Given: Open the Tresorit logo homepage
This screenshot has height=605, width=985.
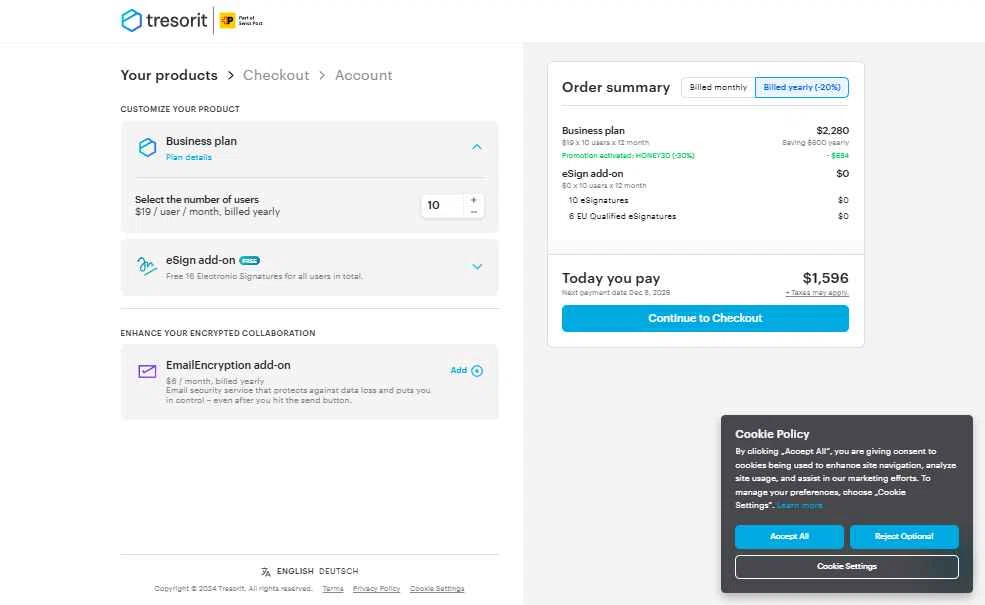Looking at the screenshot, I should click(164, 20).
